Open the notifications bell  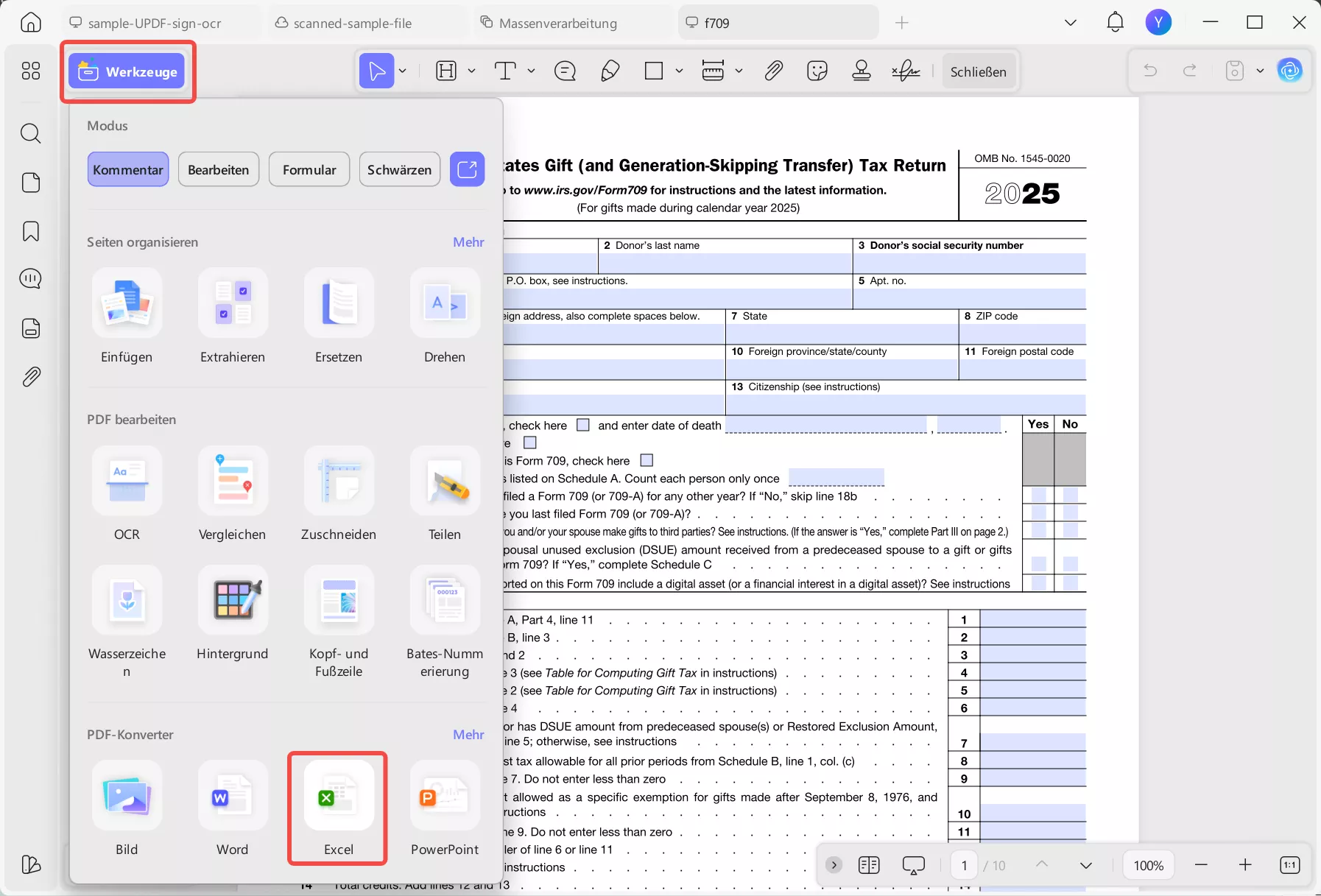point(1116,22)
